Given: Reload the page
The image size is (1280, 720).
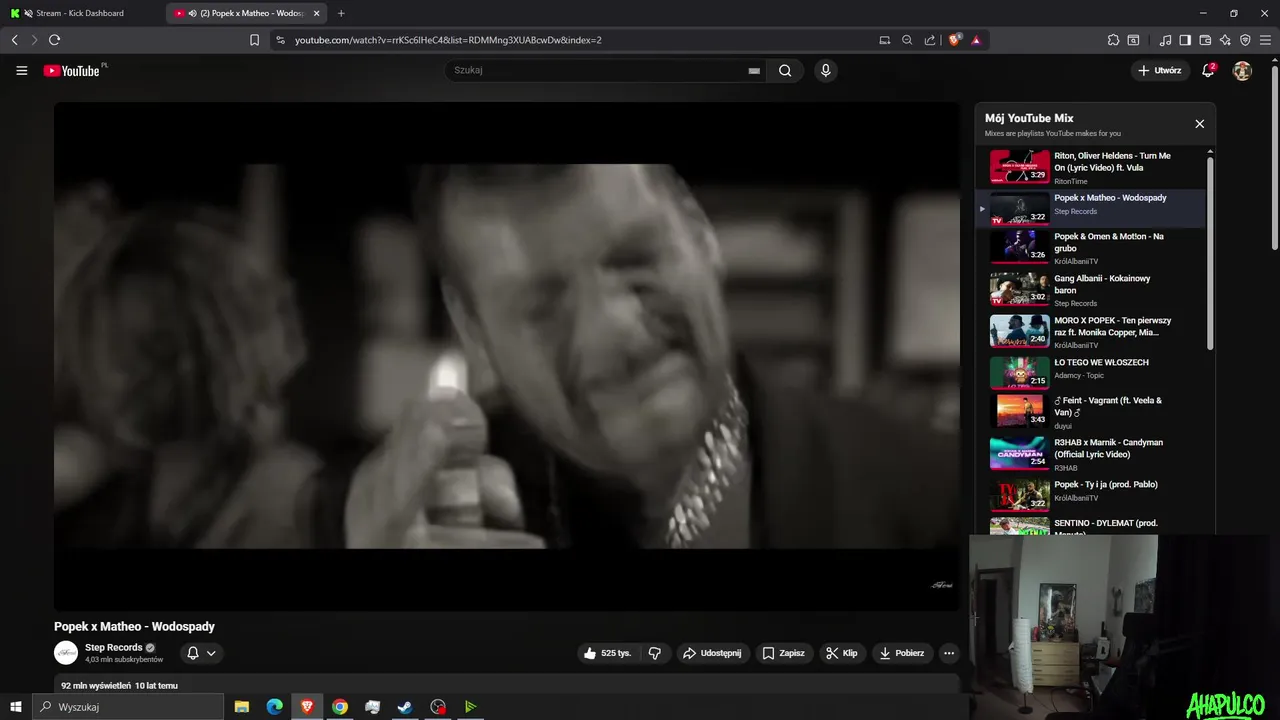Looking at the screenshot, I should (x=54, y=40).
